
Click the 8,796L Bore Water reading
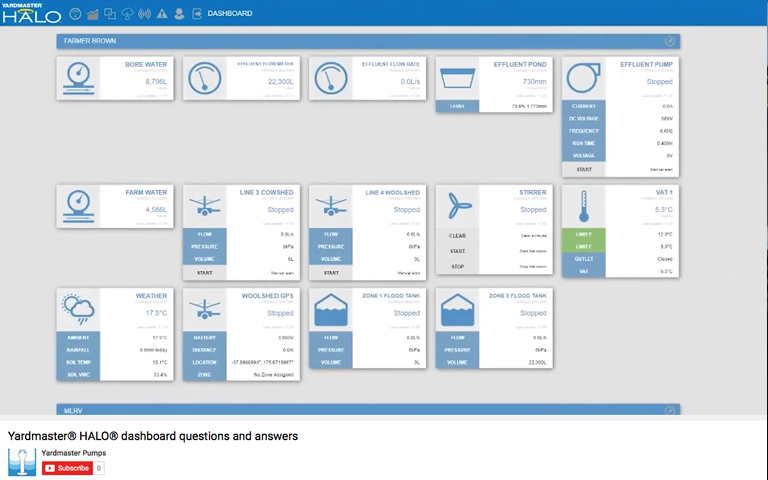pyautogui.click(x=156, y=82)
